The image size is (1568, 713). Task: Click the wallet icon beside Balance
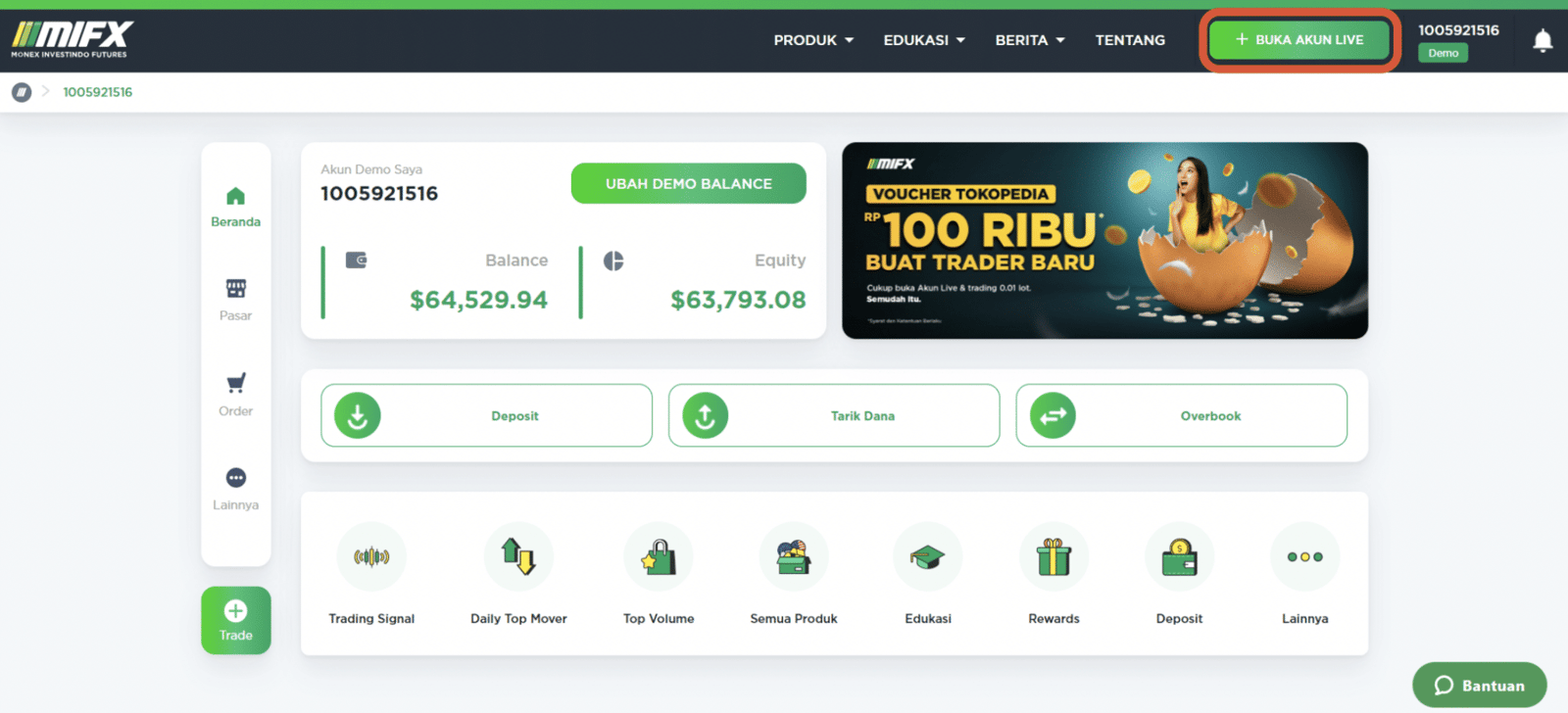[356, 261]
